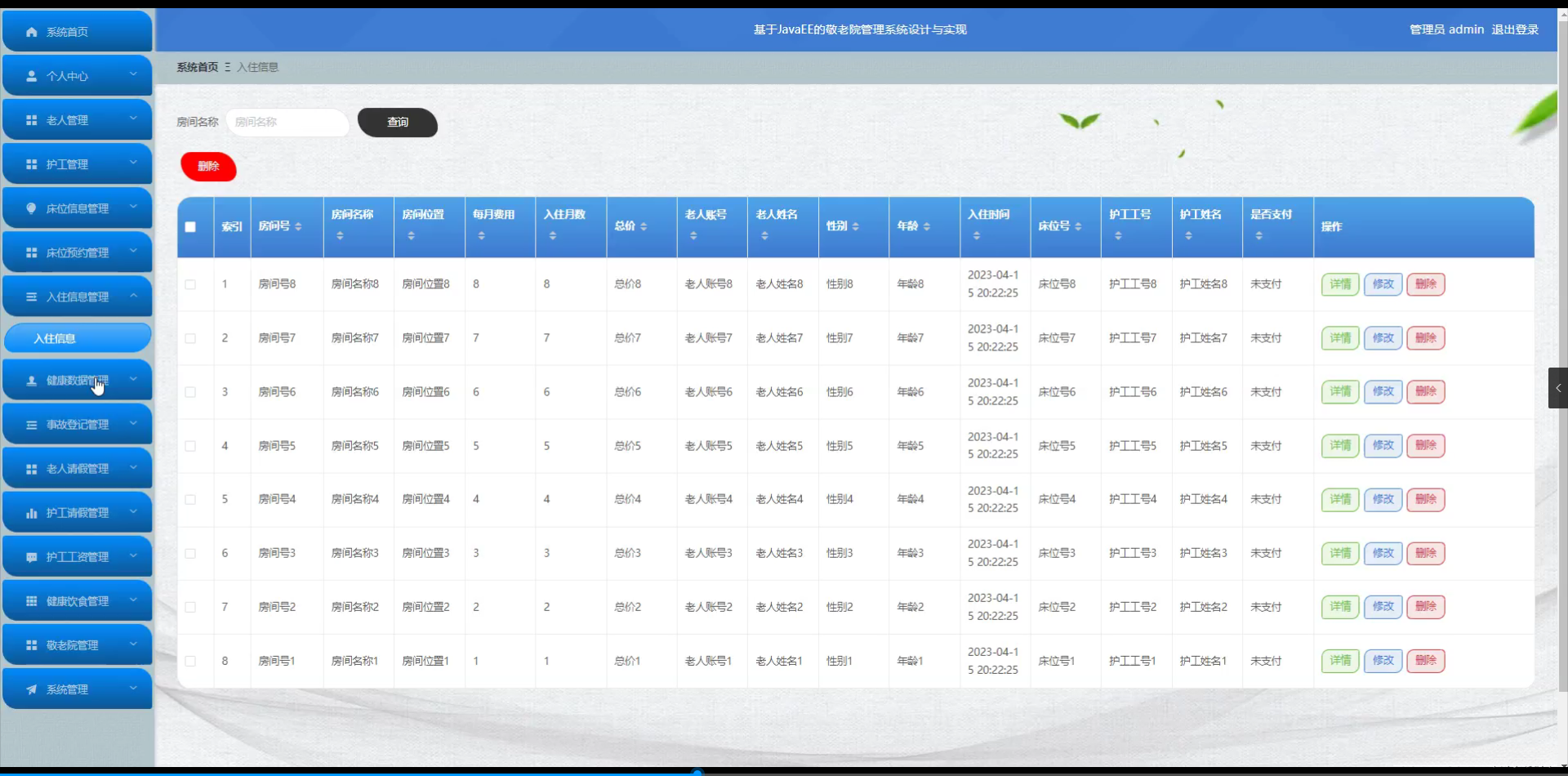Sort by 房间名称 column arrows
1568x776 pixels.
click(340, 235)
